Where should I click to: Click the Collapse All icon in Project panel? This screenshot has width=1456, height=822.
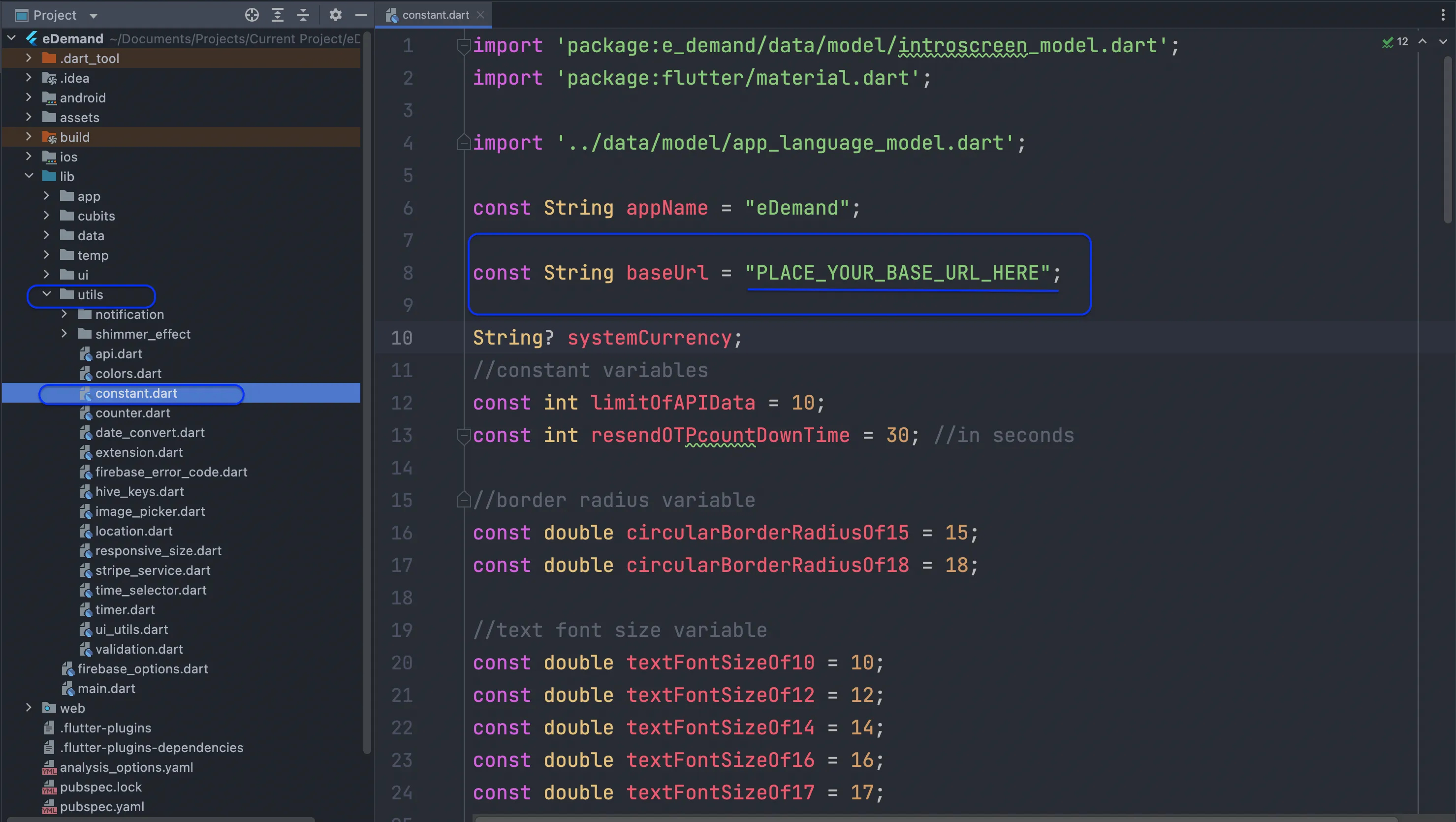coord(304,15)
